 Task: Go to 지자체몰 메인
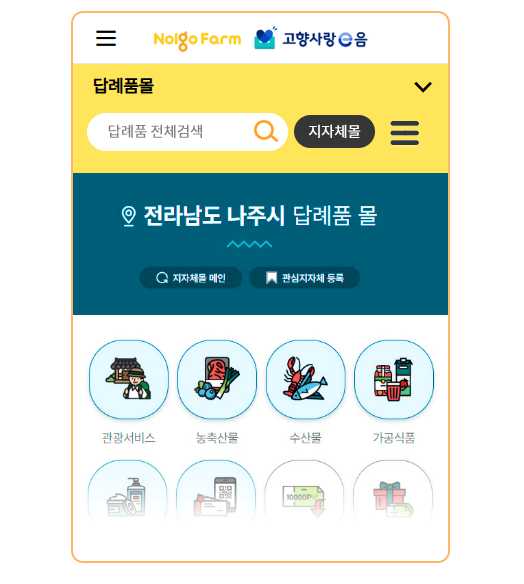pos(190,278)
